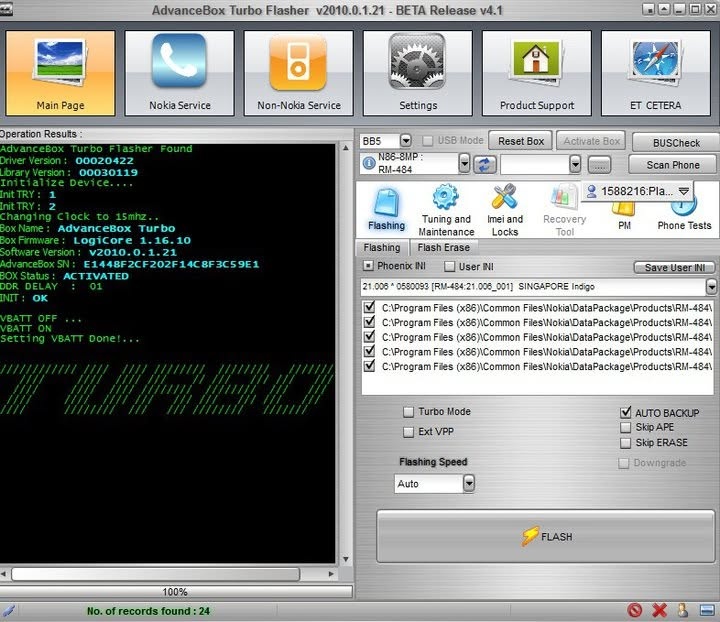720x622 pixels.
Task: Click the 'AdvanceBox SN' serial log line
Action: coord(129,264)
